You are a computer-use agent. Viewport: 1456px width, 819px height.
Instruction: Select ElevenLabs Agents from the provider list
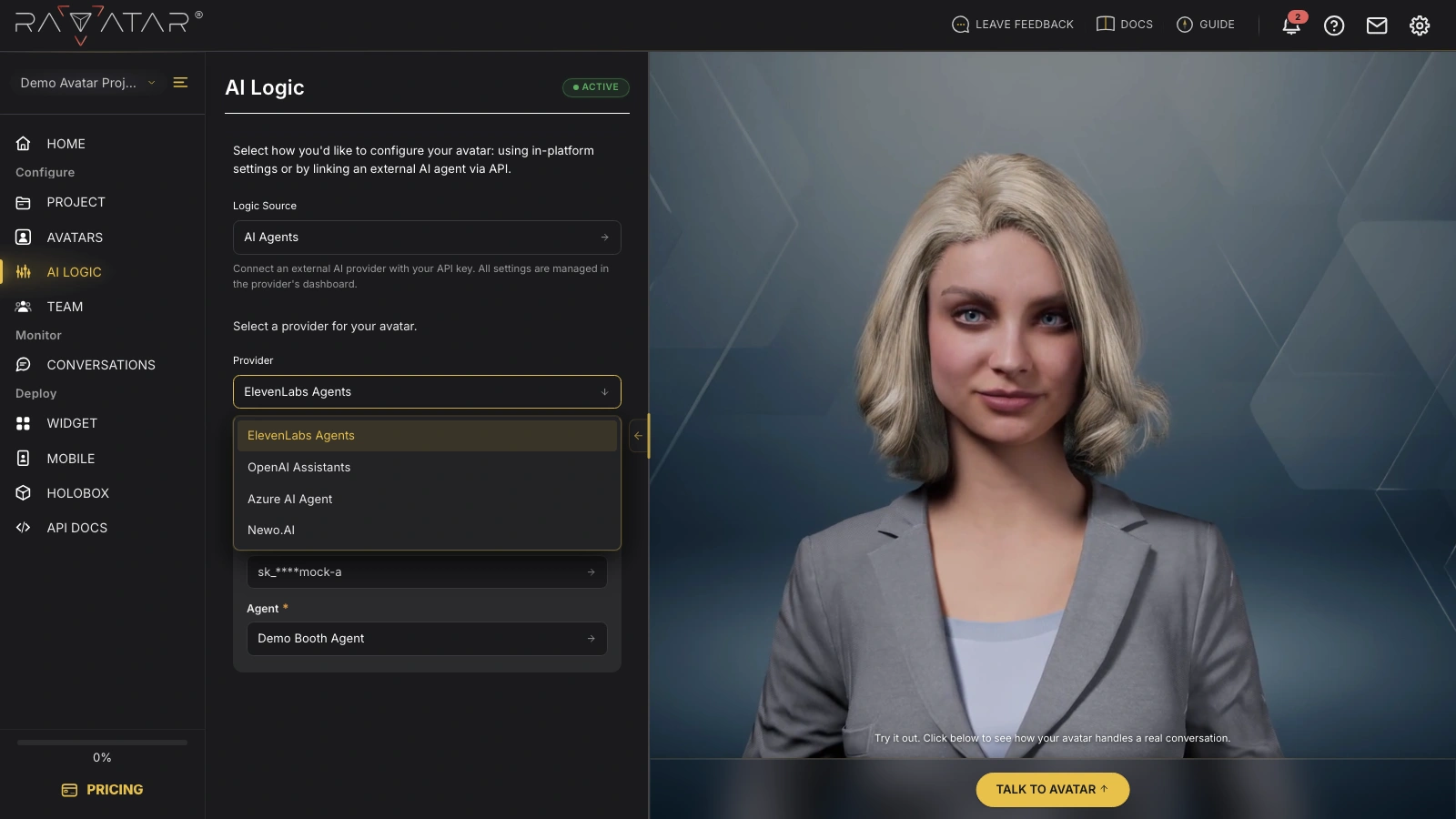click(427, 436)
